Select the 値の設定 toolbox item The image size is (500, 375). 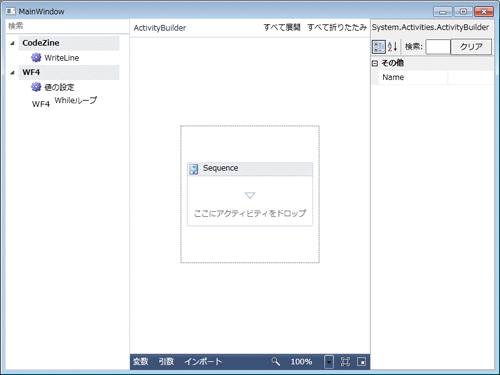point(59,87)
